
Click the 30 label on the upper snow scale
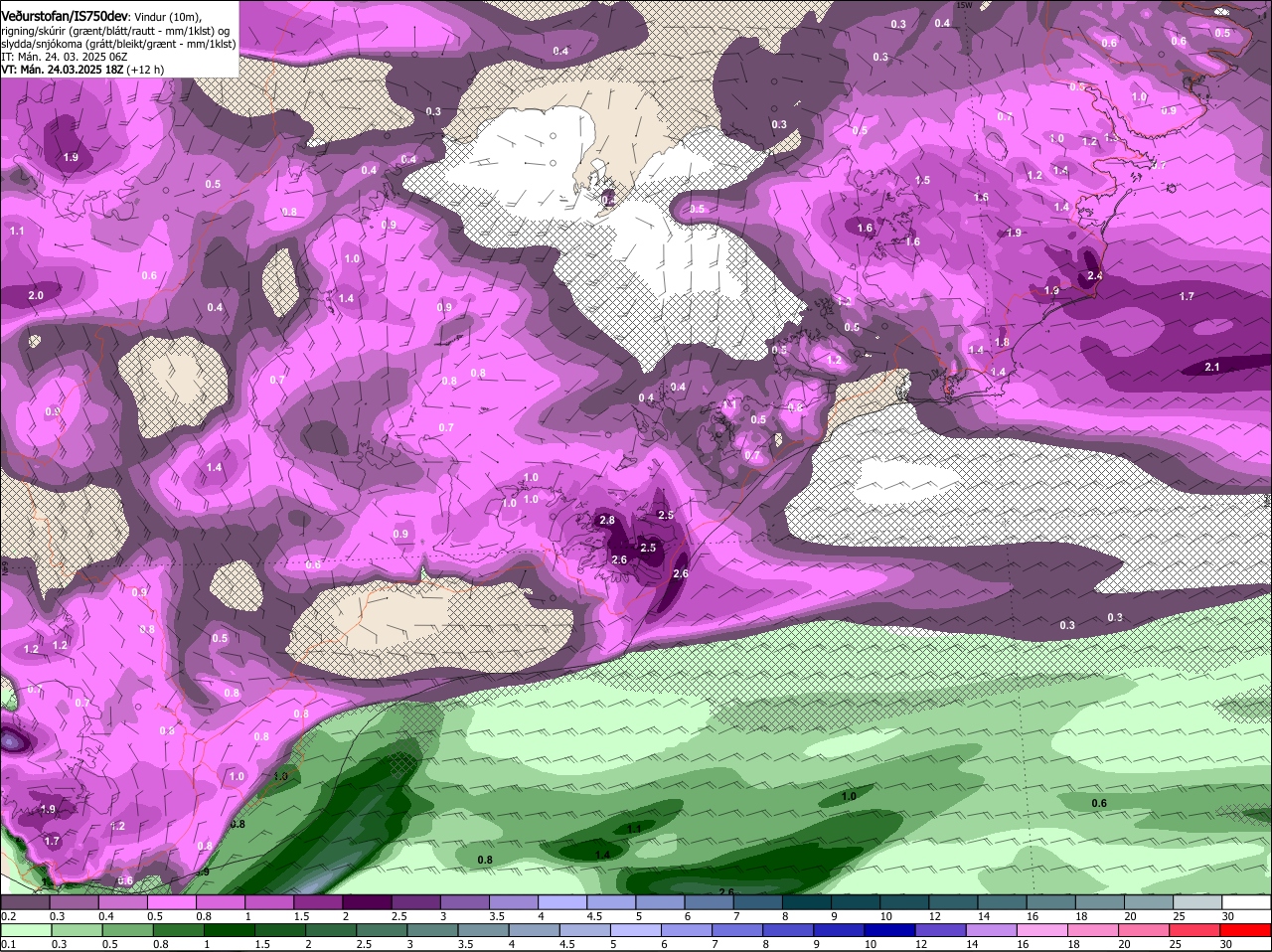point(1228,916)
